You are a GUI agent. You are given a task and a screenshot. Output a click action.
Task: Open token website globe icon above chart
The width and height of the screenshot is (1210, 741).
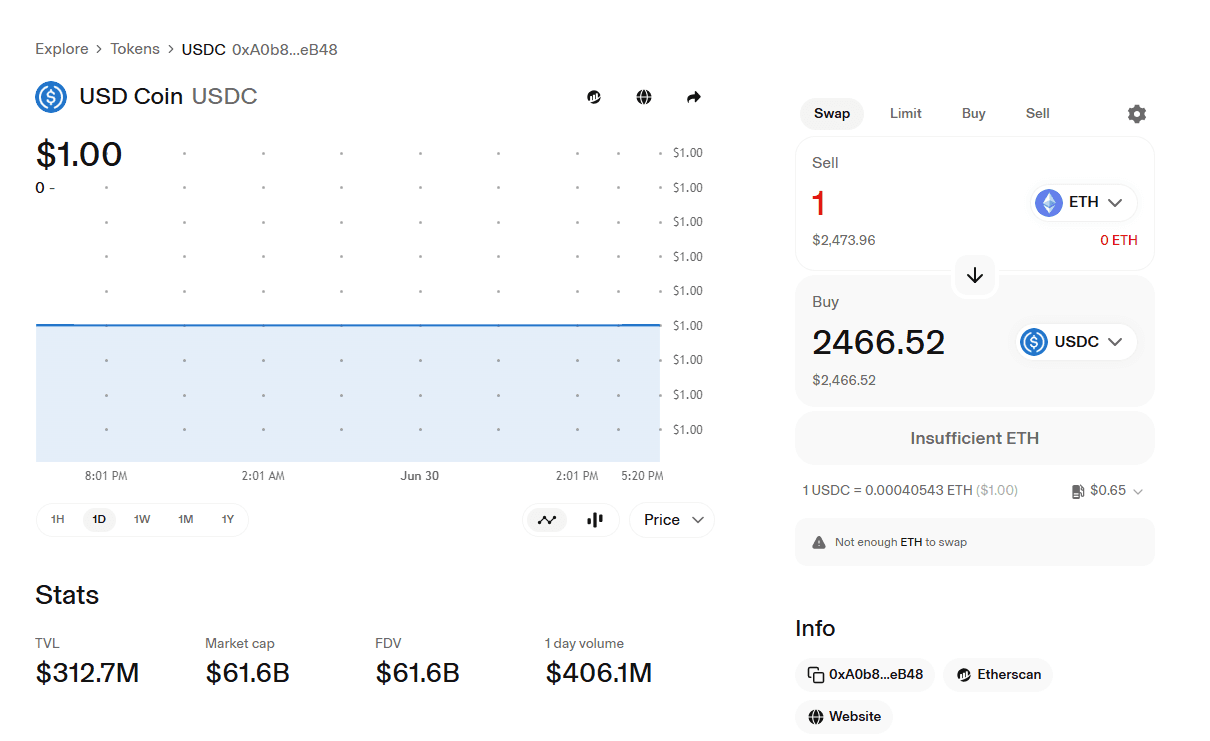[644, 97]
